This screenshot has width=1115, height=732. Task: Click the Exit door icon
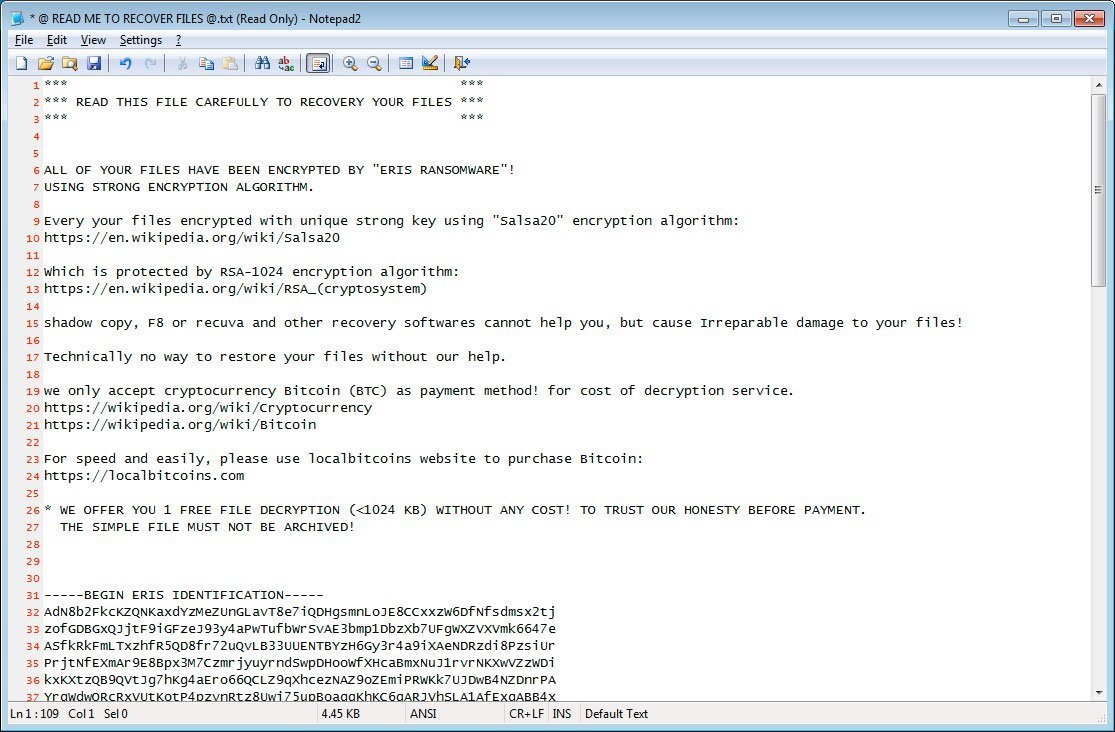click(461, 63)
